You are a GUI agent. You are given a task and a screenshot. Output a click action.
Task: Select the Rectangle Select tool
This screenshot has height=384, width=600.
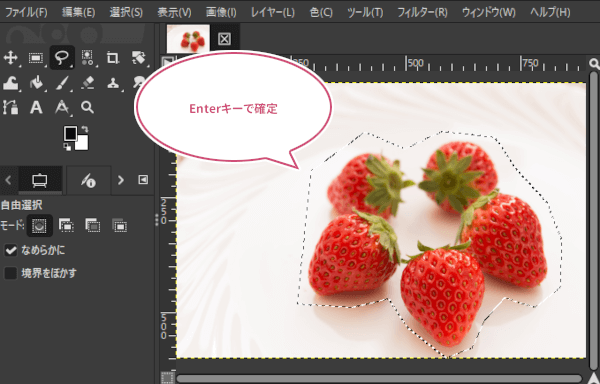tap(36, 58)
